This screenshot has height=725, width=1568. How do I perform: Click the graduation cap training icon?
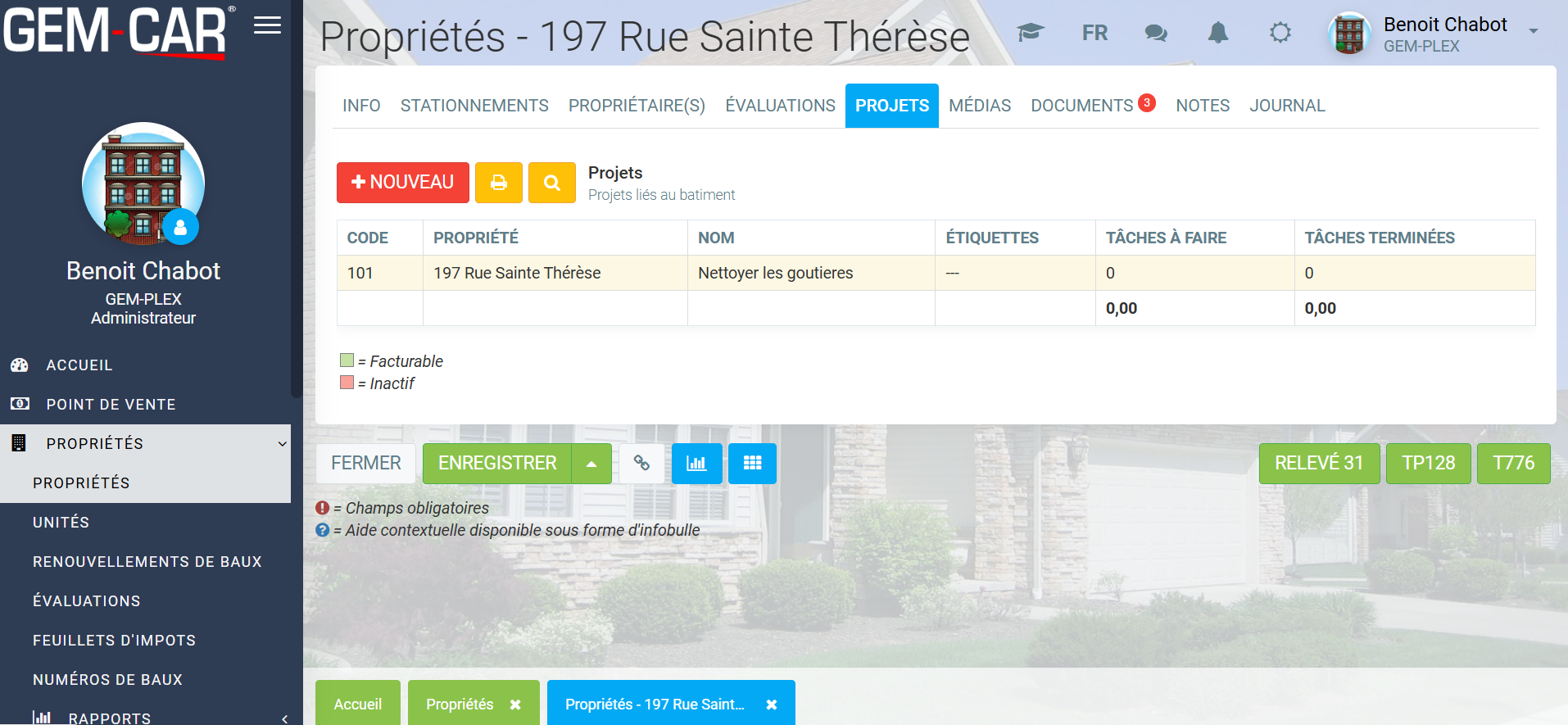click(1030, 33)
